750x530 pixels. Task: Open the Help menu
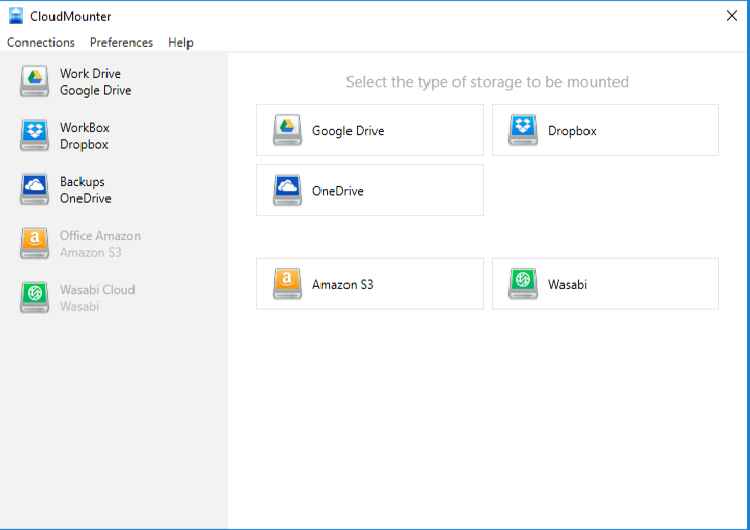tap(181, 42)
